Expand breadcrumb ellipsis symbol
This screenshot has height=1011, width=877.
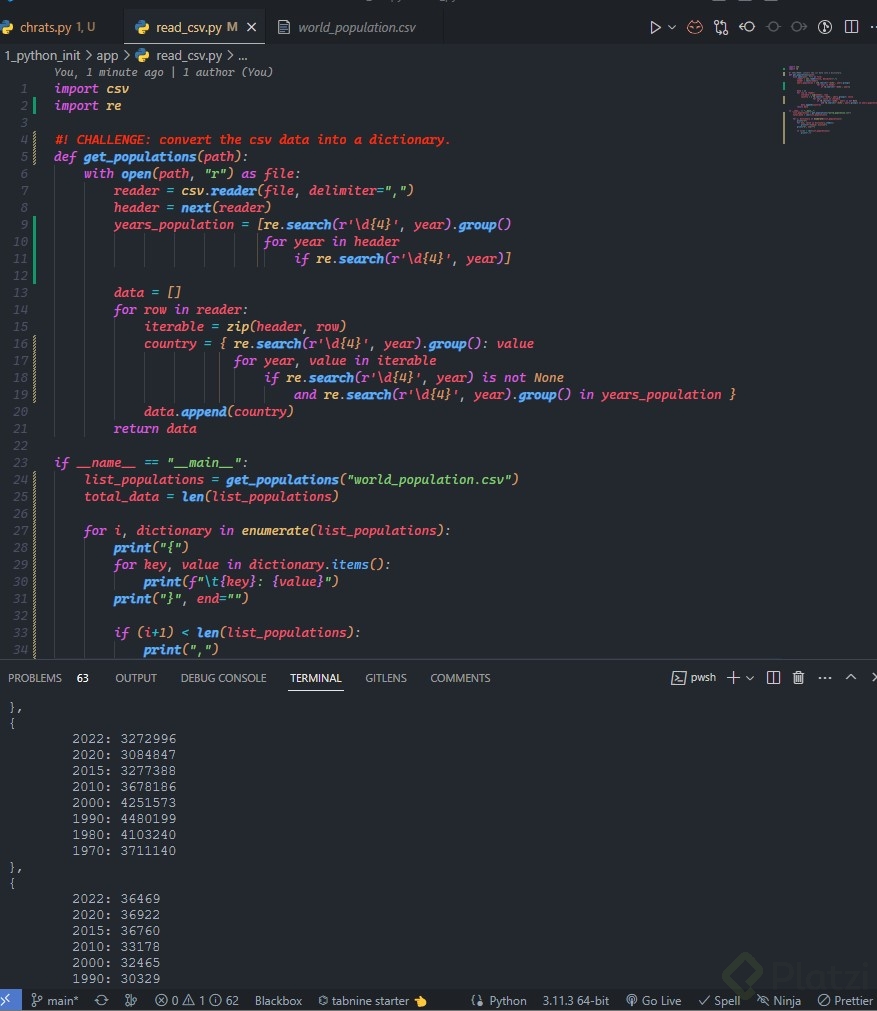coord(243,55)
